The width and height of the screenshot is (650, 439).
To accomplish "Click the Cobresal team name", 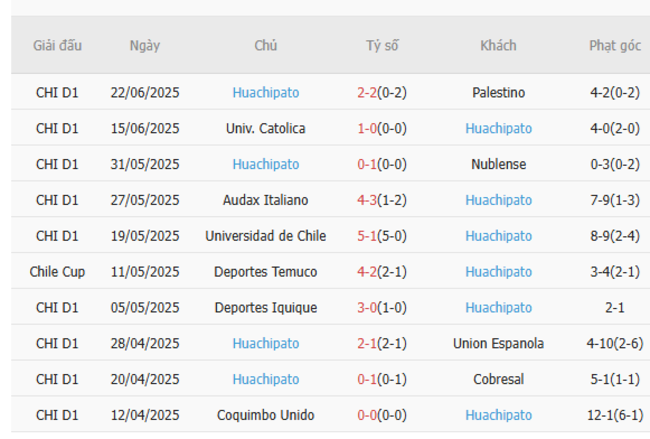I will coord(498,380).
